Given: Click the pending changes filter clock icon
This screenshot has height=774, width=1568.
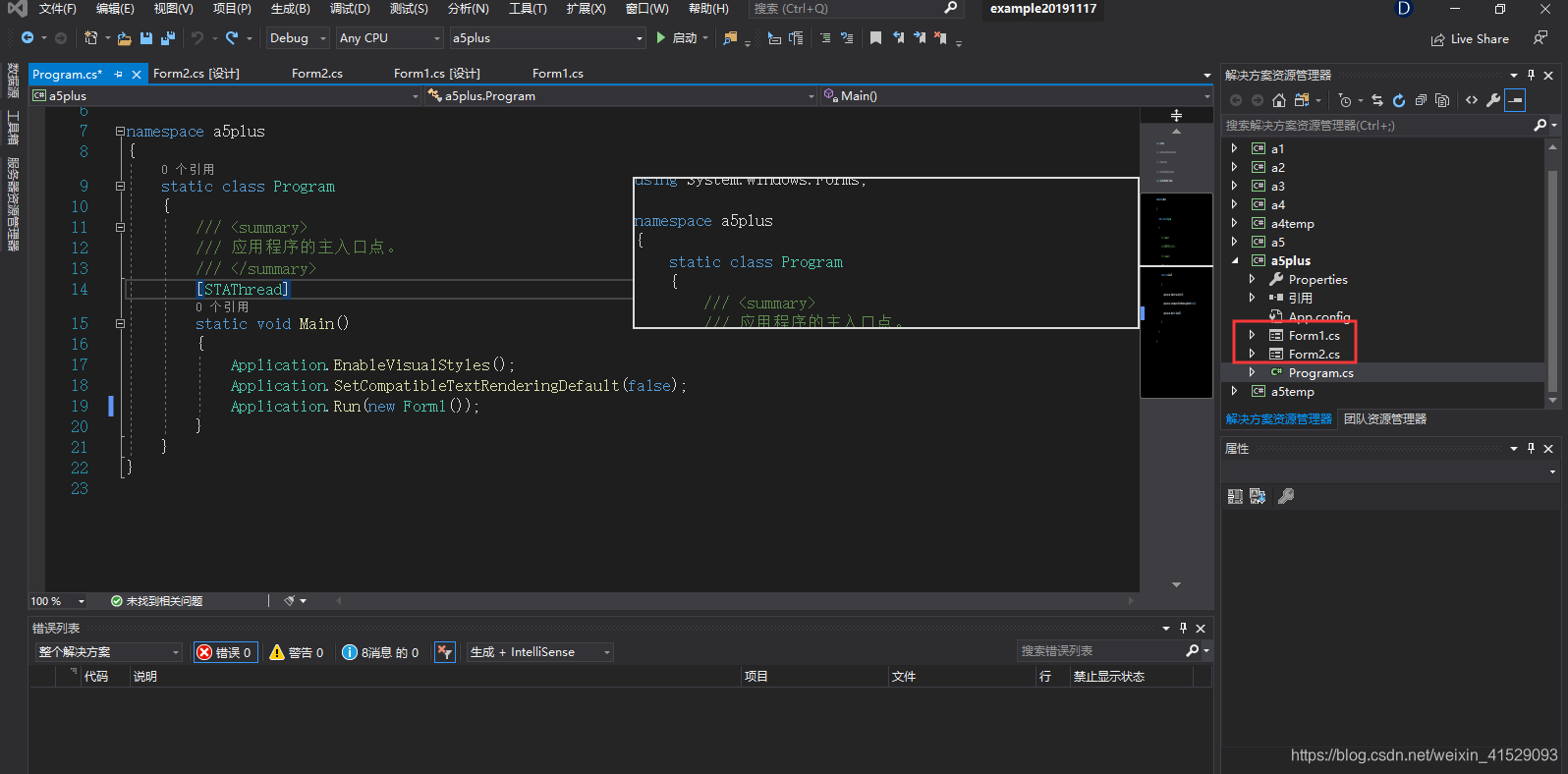Looking at the screenshot, I should point(1345,100).
